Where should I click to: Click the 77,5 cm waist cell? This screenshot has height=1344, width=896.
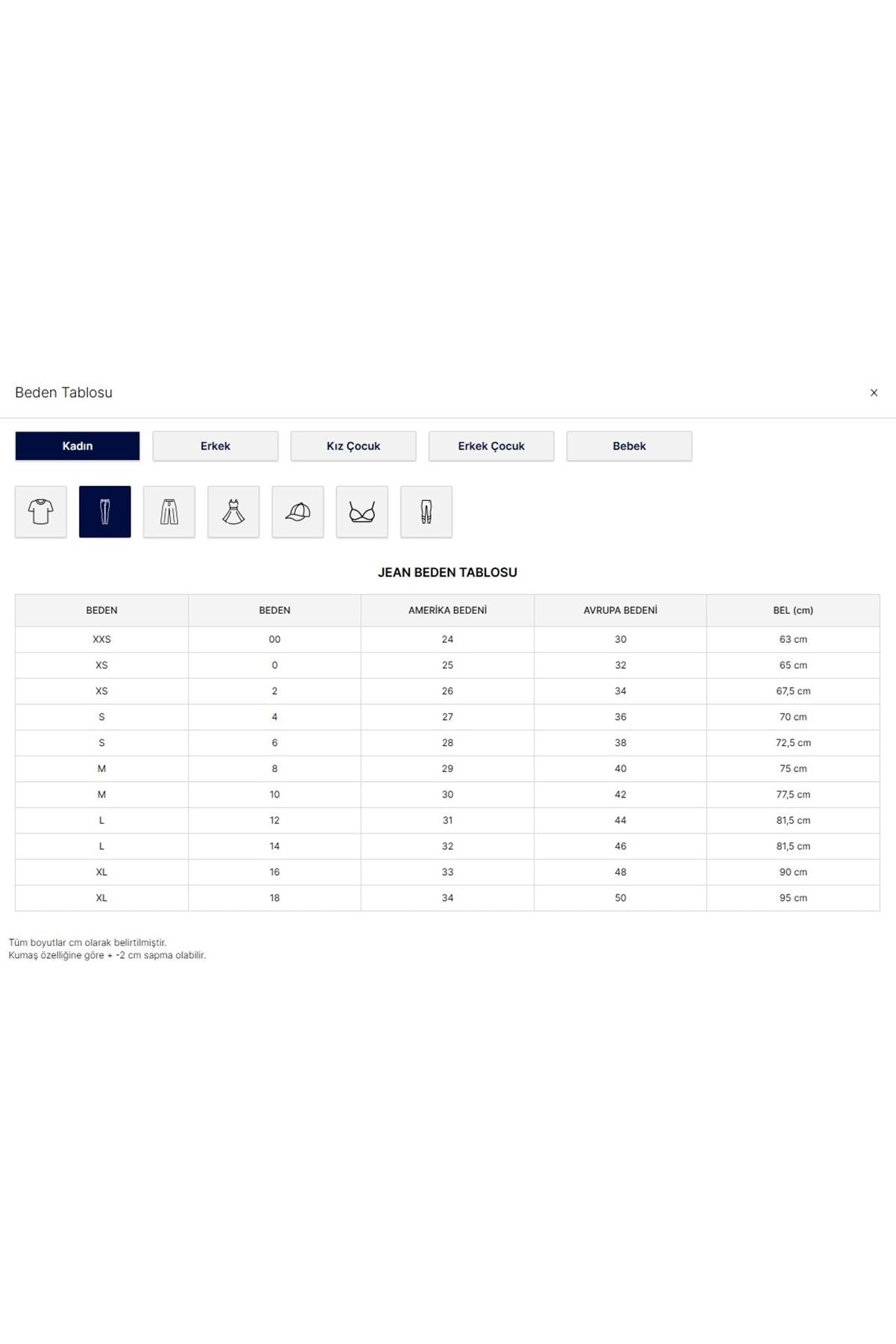[793, 794]
